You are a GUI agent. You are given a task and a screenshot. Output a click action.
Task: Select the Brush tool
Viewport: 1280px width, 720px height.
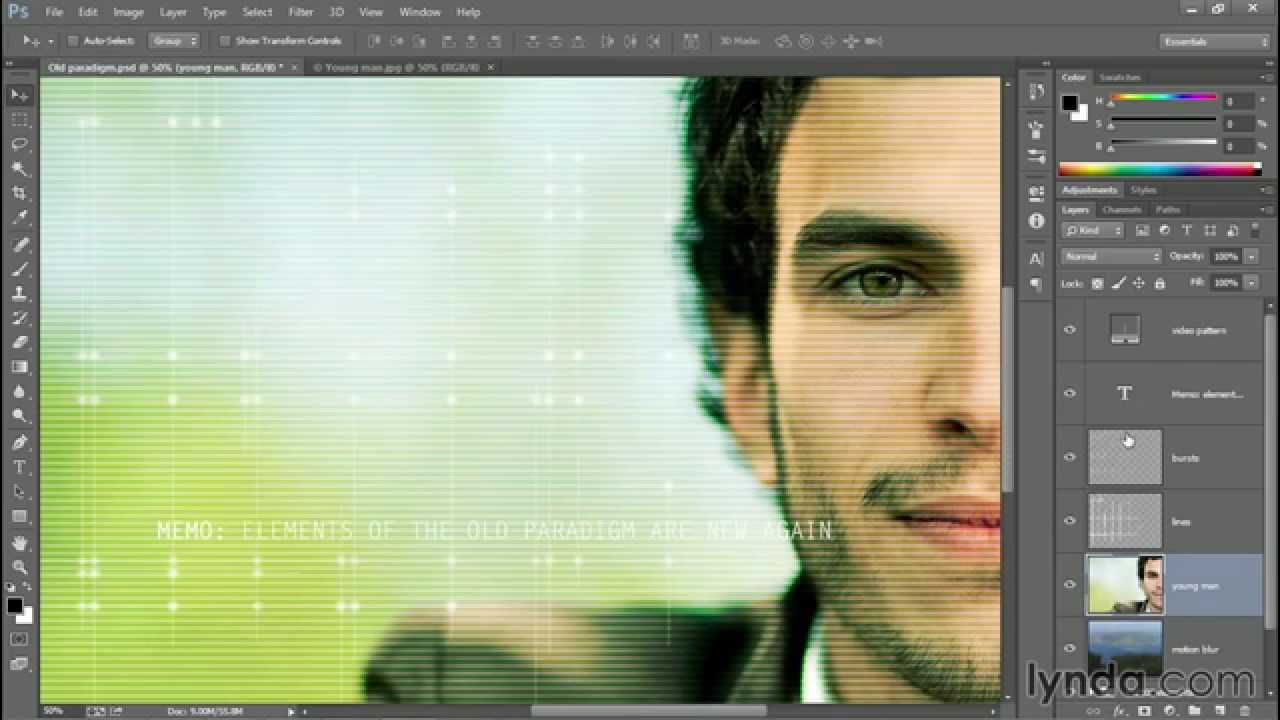[19, 269]
